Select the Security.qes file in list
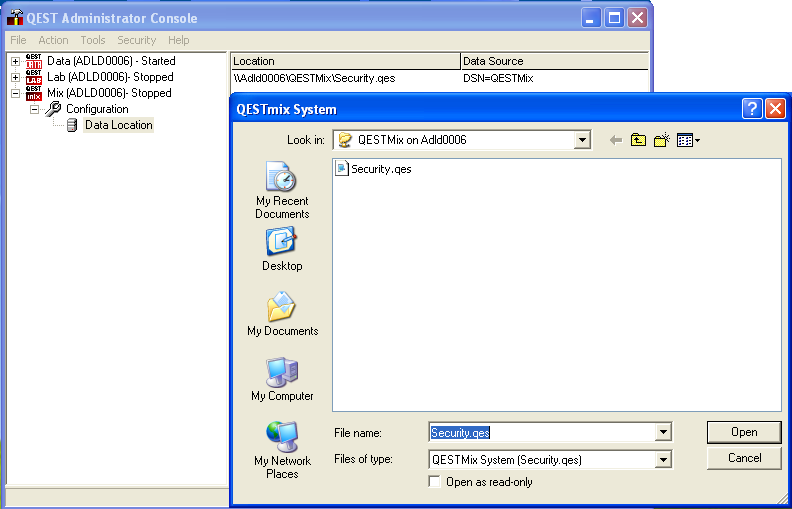Viewport: 792px width, 509px height. pyautogui.click(x=380, y=169)
